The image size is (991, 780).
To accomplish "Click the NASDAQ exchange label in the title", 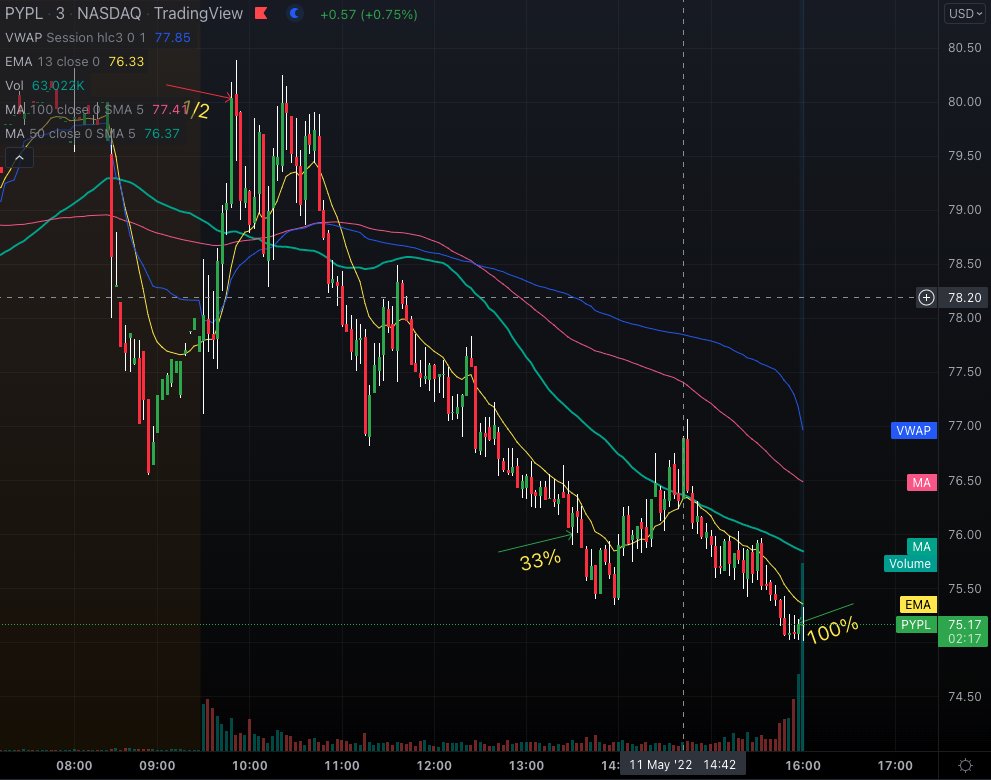I will (109, 13).
